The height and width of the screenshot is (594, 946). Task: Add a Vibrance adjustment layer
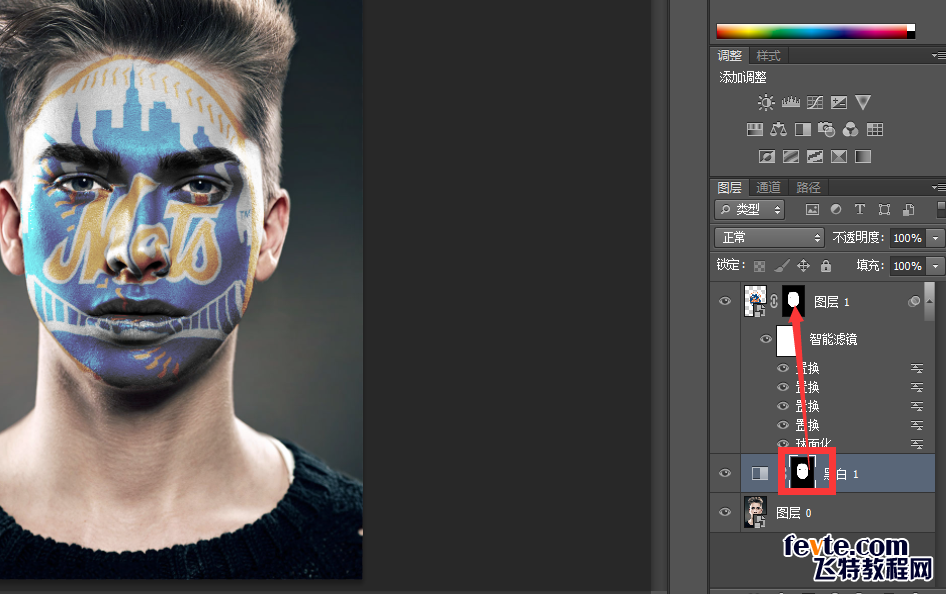[x=863, y=103]
